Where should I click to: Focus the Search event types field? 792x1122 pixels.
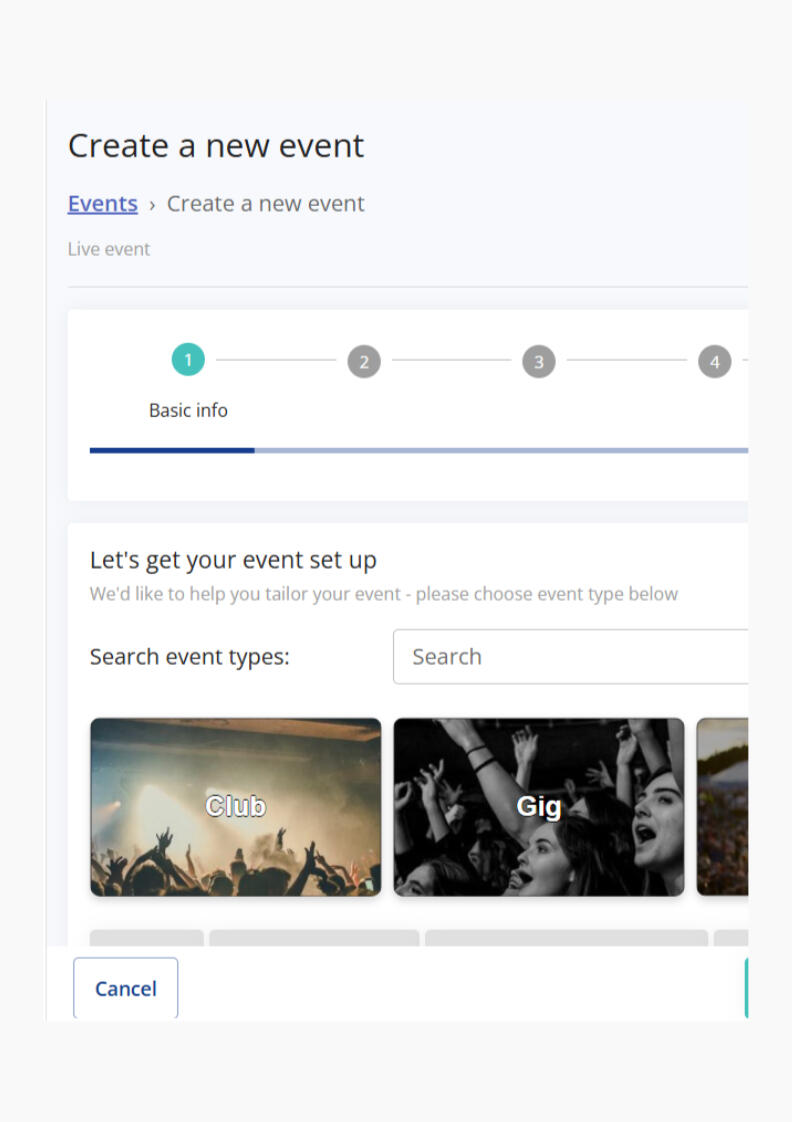coord(570,657)
